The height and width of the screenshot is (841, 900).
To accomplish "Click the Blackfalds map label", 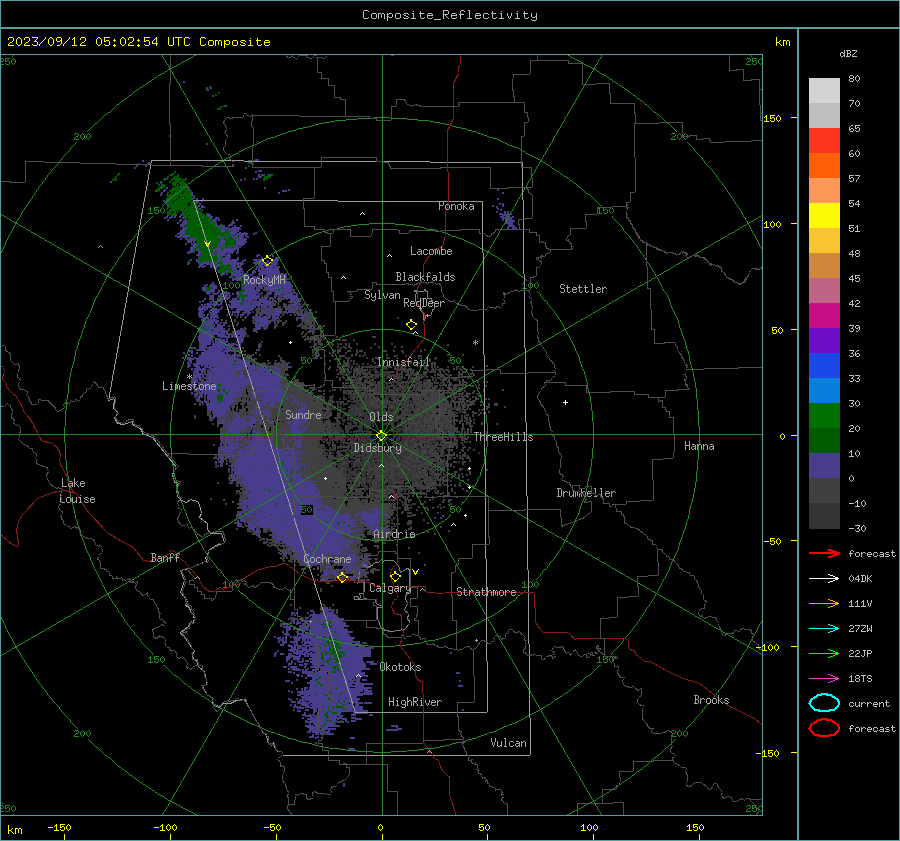I will pyautogui.click(x=425, y=277).
